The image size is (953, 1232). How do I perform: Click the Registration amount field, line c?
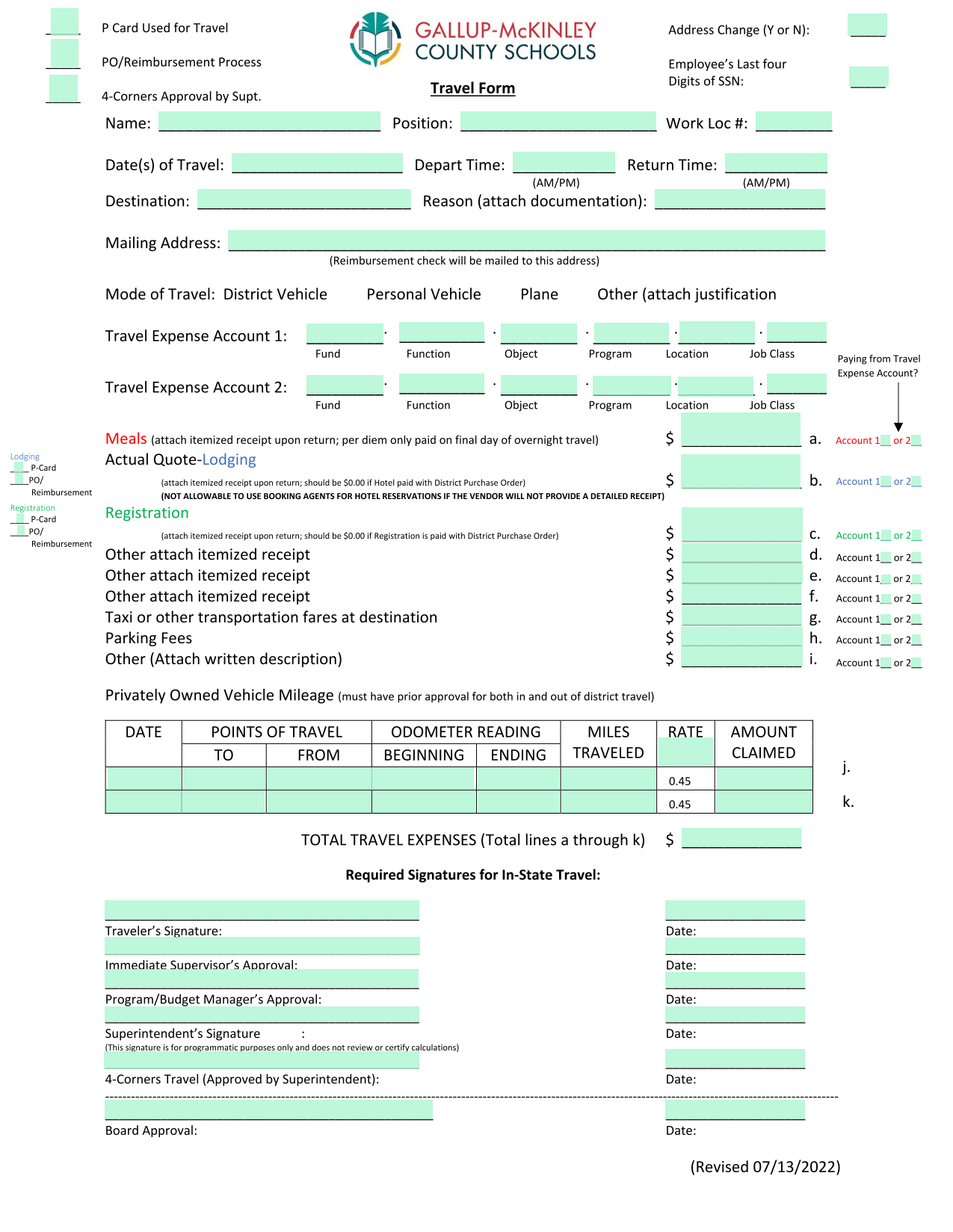point(741,524)
